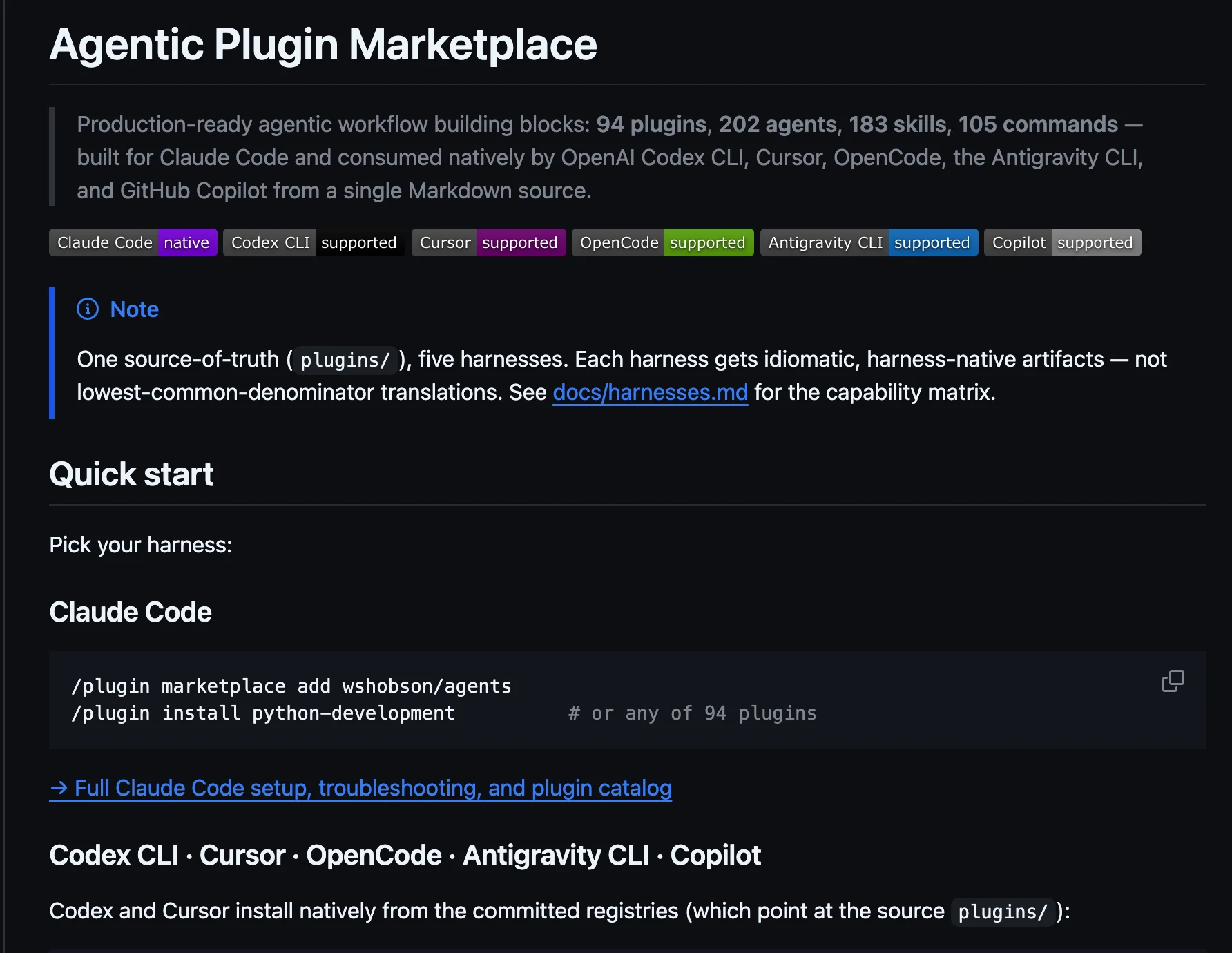Click the '202 agents' bold text

coord(778,124)
